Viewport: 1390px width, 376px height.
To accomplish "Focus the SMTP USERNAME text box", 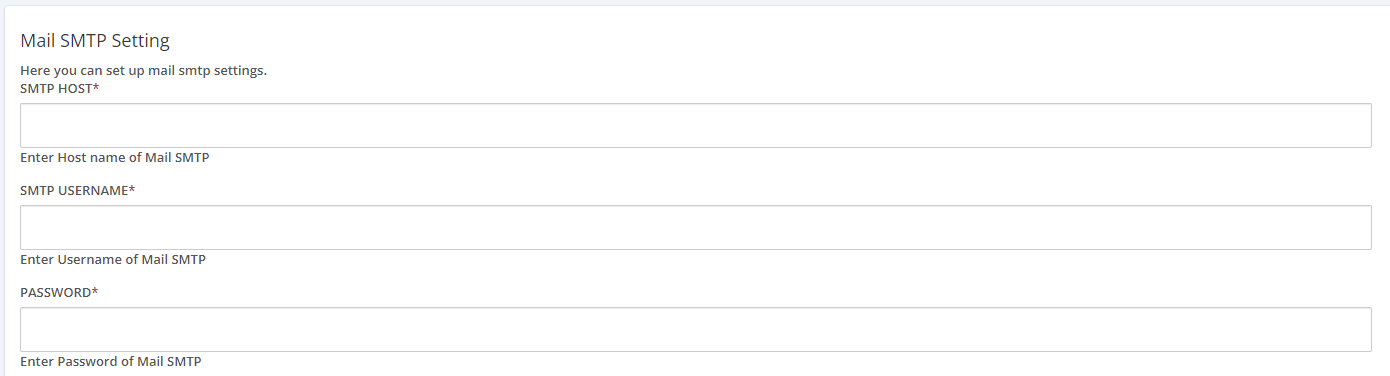I will coord(695,228).
